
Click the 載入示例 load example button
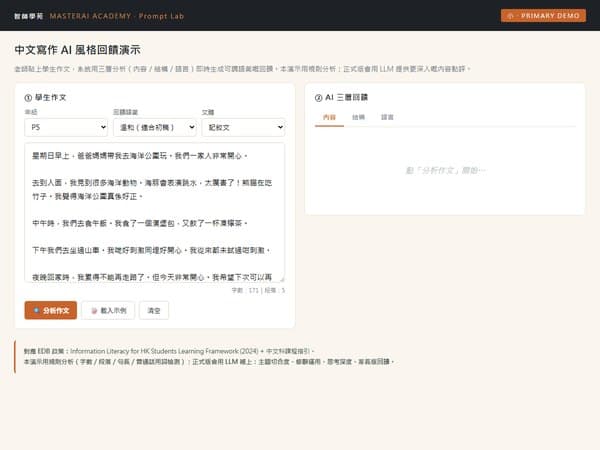point(108,310)
